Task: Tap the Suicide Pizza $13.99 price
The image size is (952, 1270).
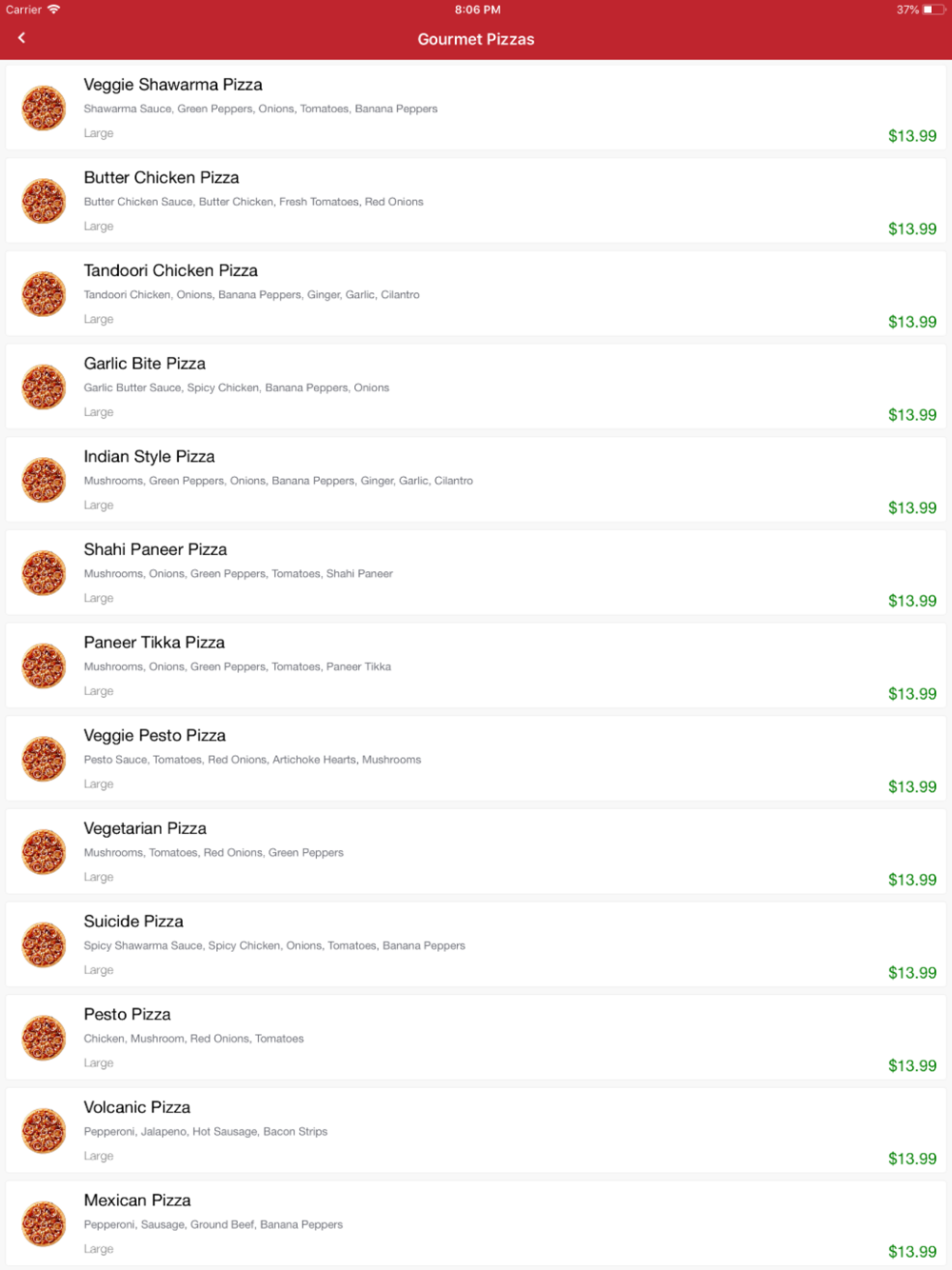Action: point(912,973)
